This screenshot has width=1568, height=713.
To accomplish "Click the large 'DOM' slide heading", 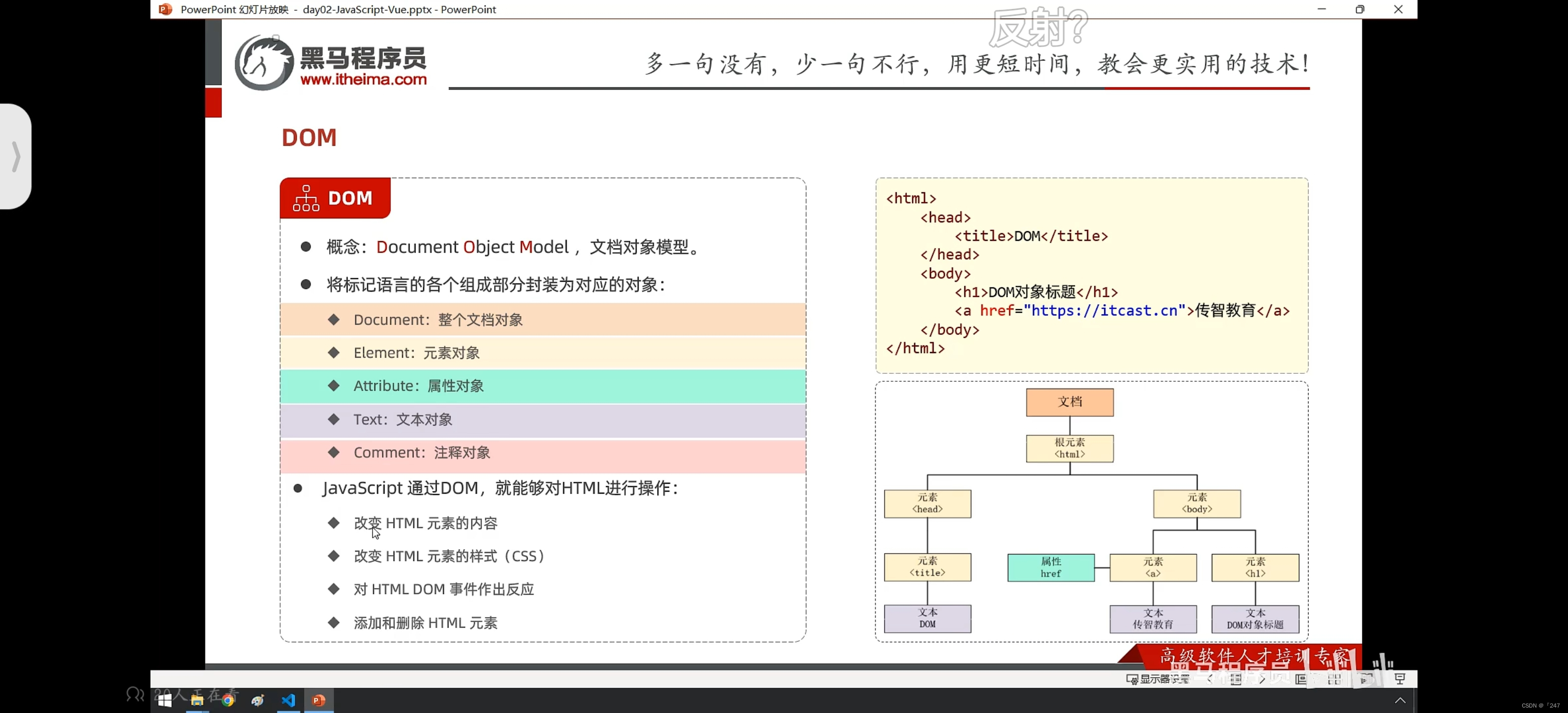I will point(309,138).
